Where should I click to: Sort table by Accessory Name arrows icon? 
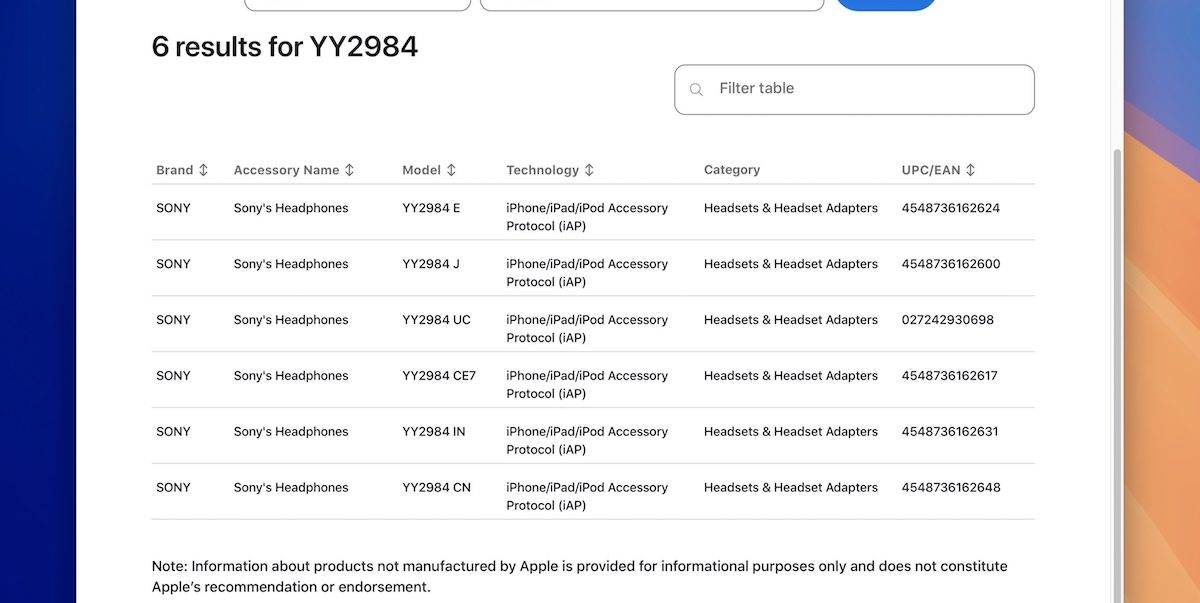349,170
